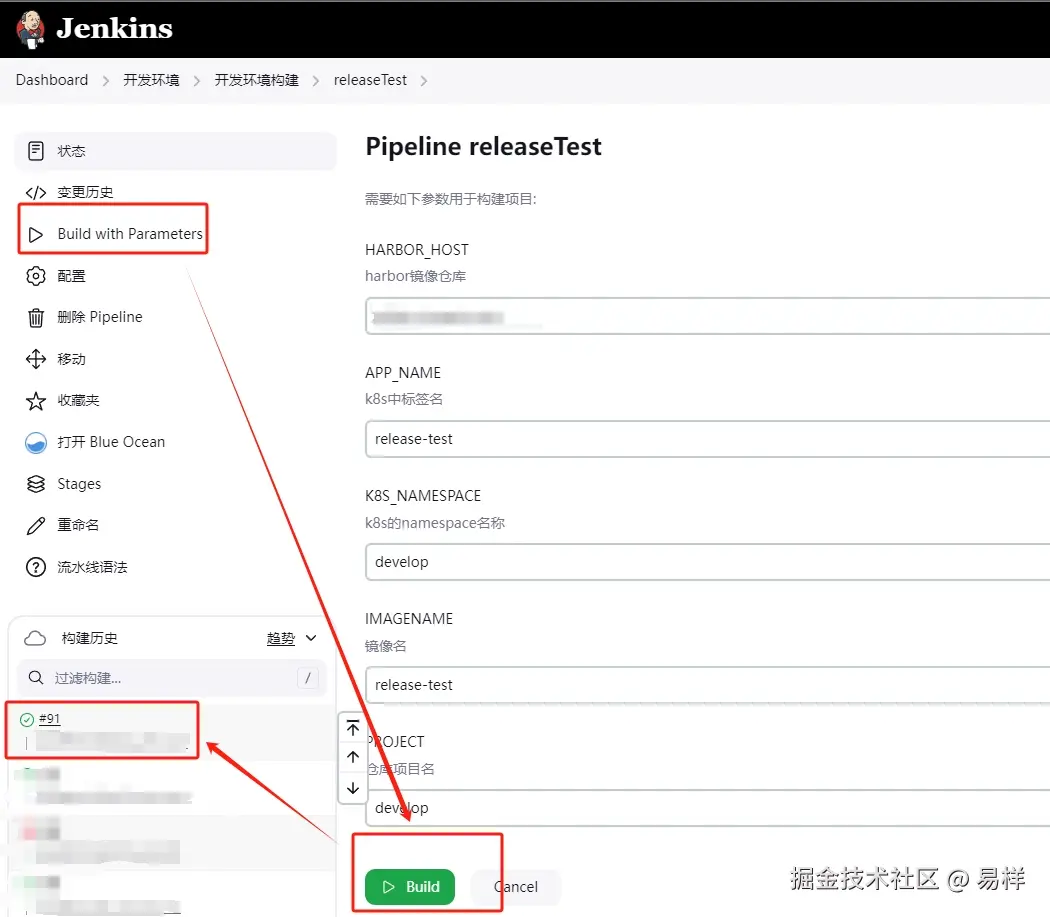Open 重命名 sidebar item
1050x917 pixels.
tap(78, 525)
